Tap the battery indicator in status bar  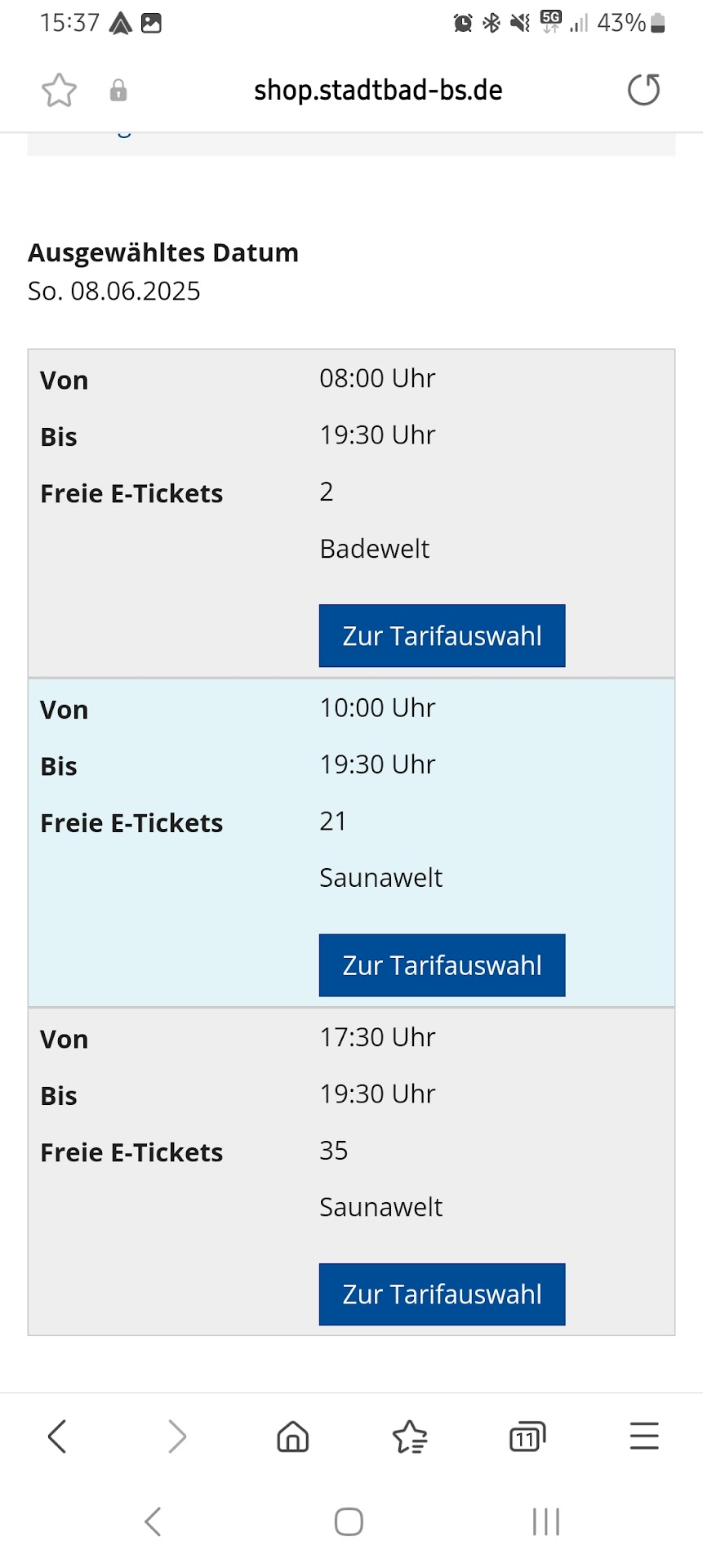657,23
